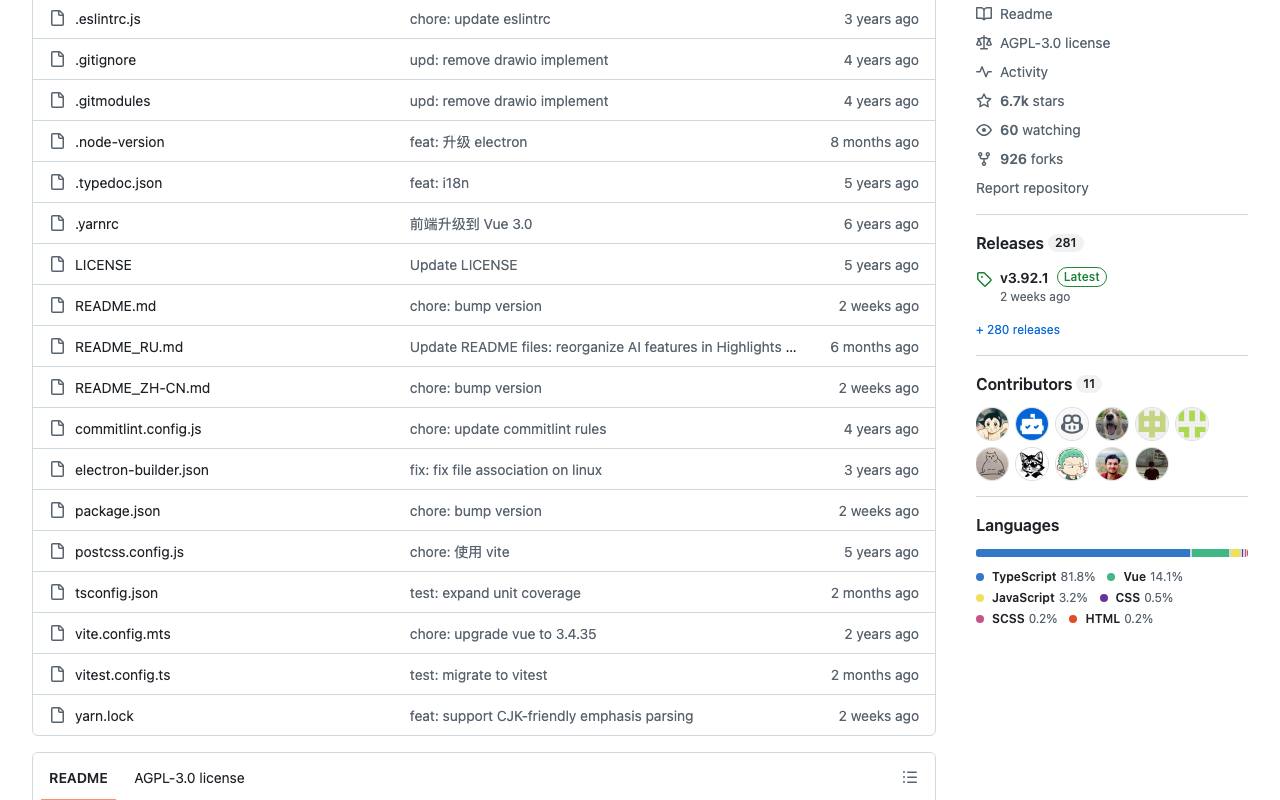Click the TypeScript segment of the language bar

1083,553
